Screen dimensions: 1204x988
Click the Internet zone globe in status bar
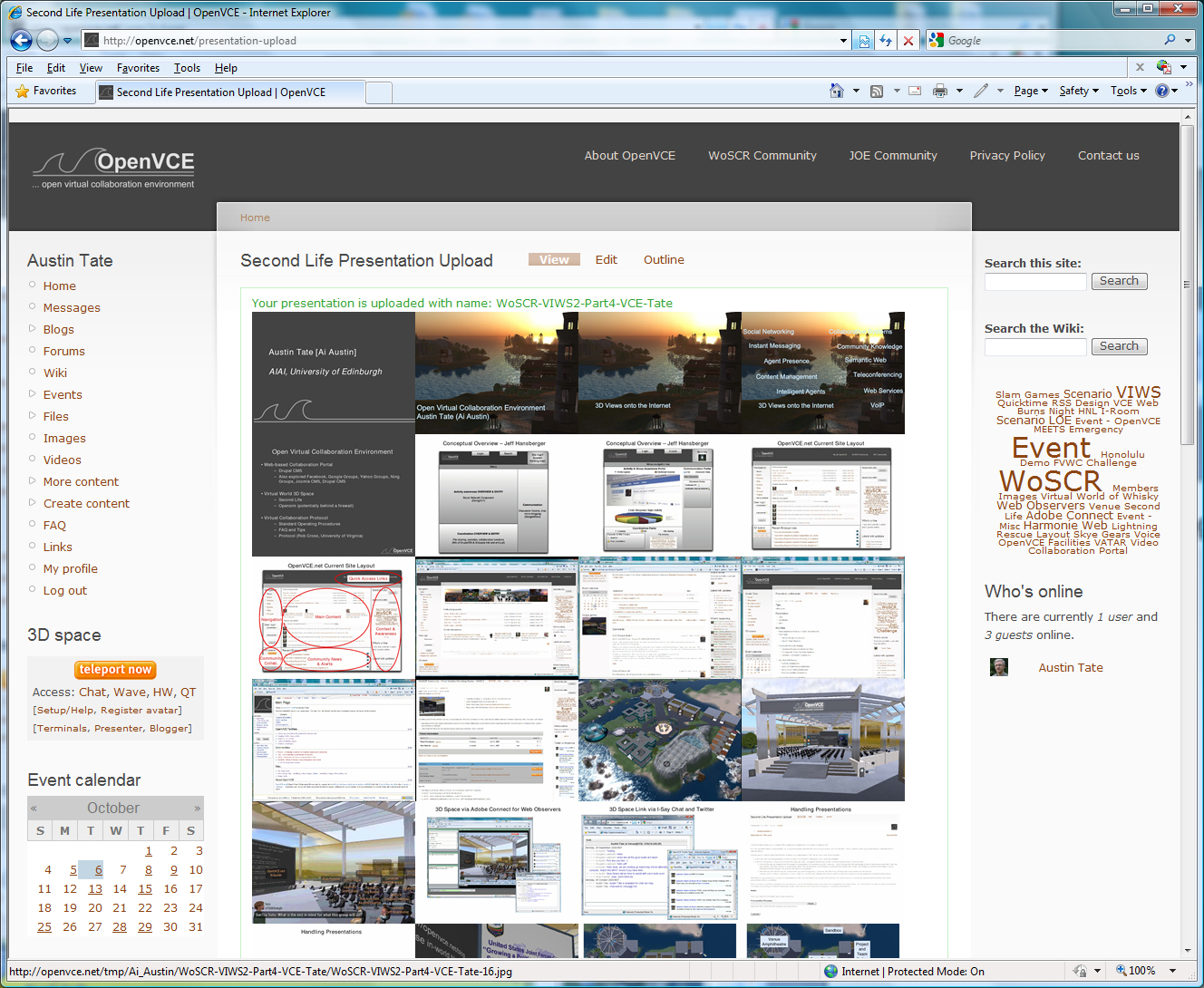(x=830, y=971)
